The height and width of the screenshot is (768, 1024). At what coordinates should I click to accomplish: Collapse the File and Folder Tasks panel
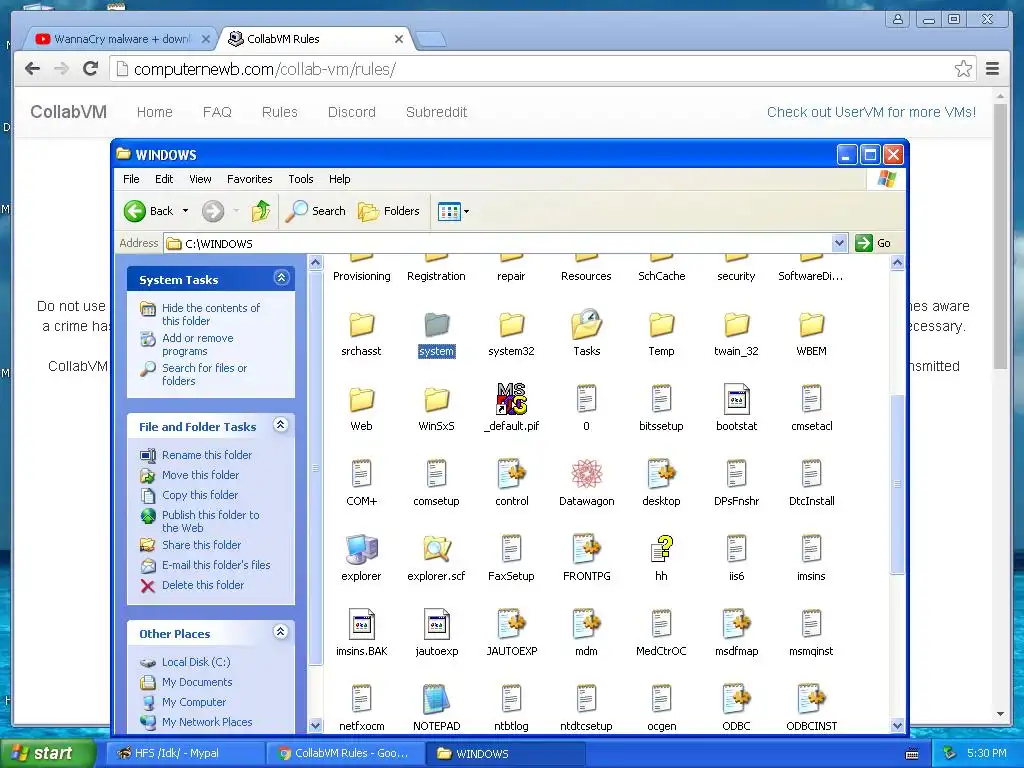[281, 425]
